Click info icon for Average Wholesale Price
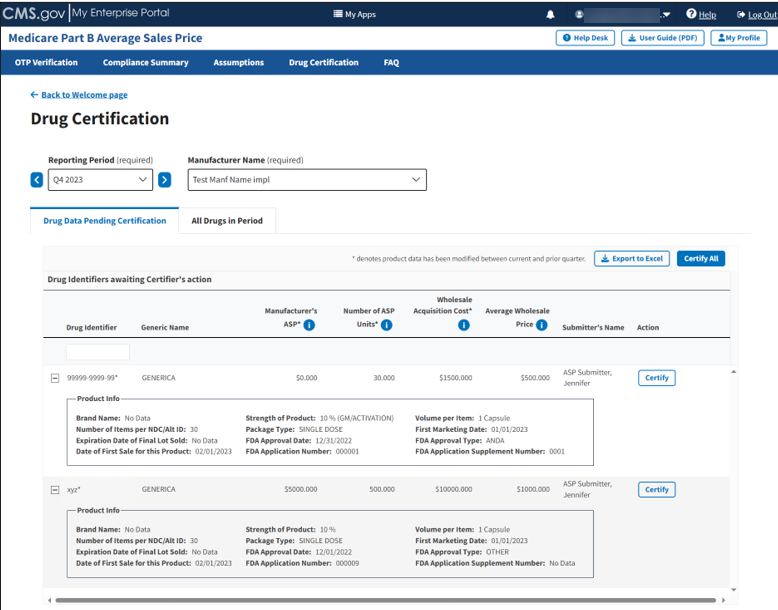The width and height of the screenshot is (778, 610). [541, 325]
